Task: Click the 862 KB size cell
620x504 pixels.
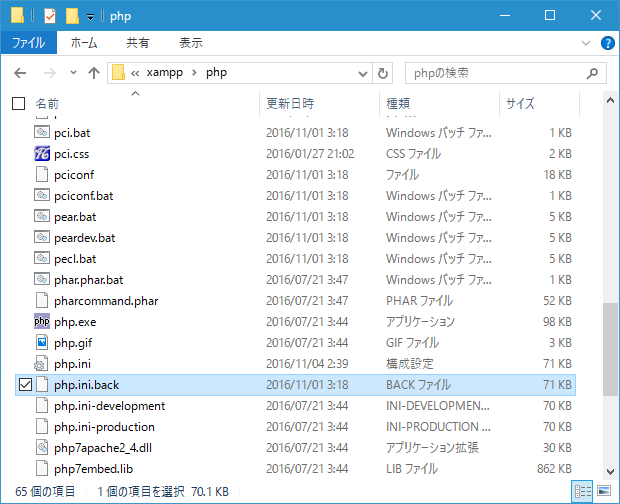Action: tap(554, 468)
